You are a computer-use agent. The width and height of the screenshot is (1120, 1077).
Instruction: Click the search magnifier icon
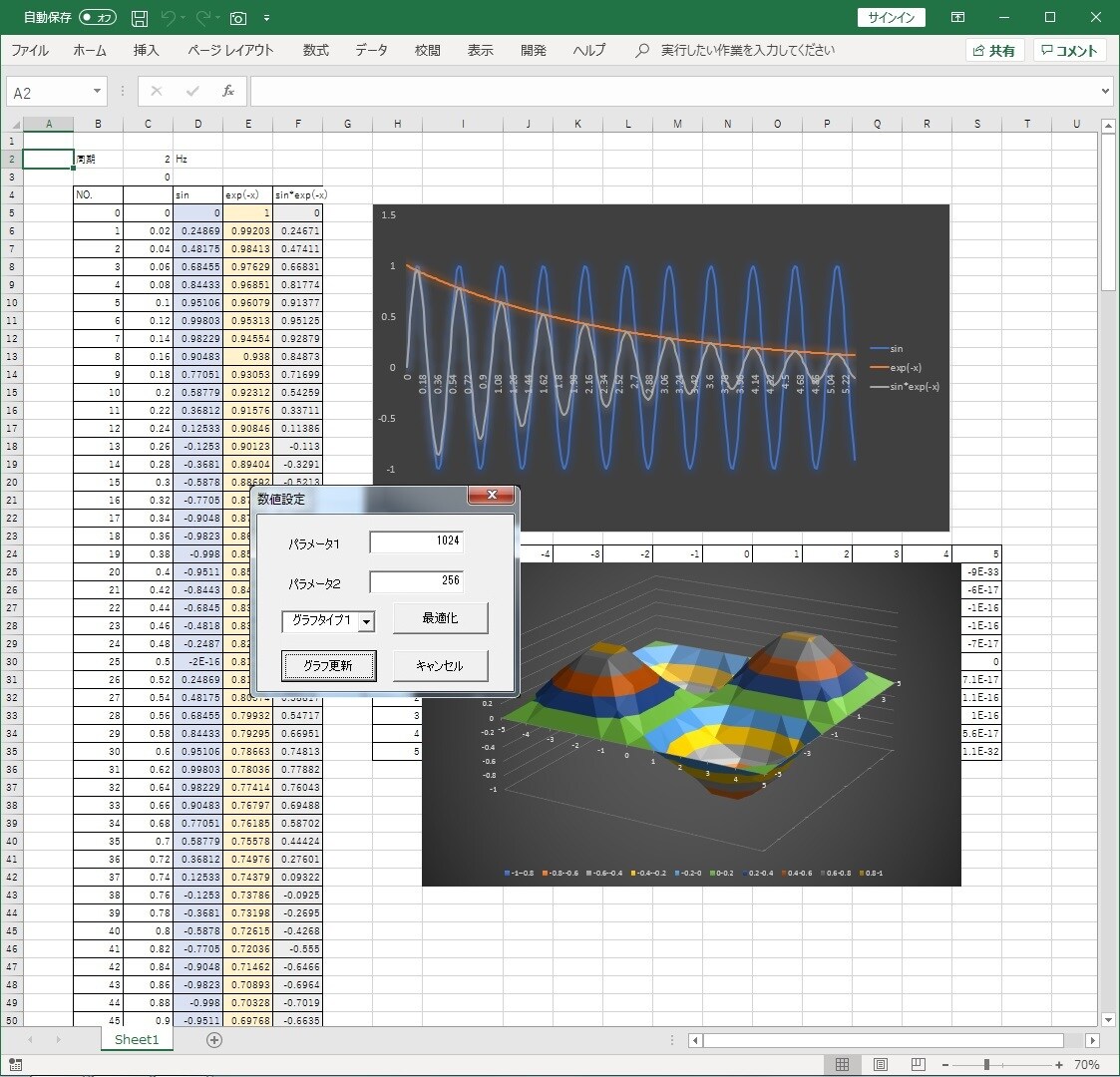click(x=642, y=50)
